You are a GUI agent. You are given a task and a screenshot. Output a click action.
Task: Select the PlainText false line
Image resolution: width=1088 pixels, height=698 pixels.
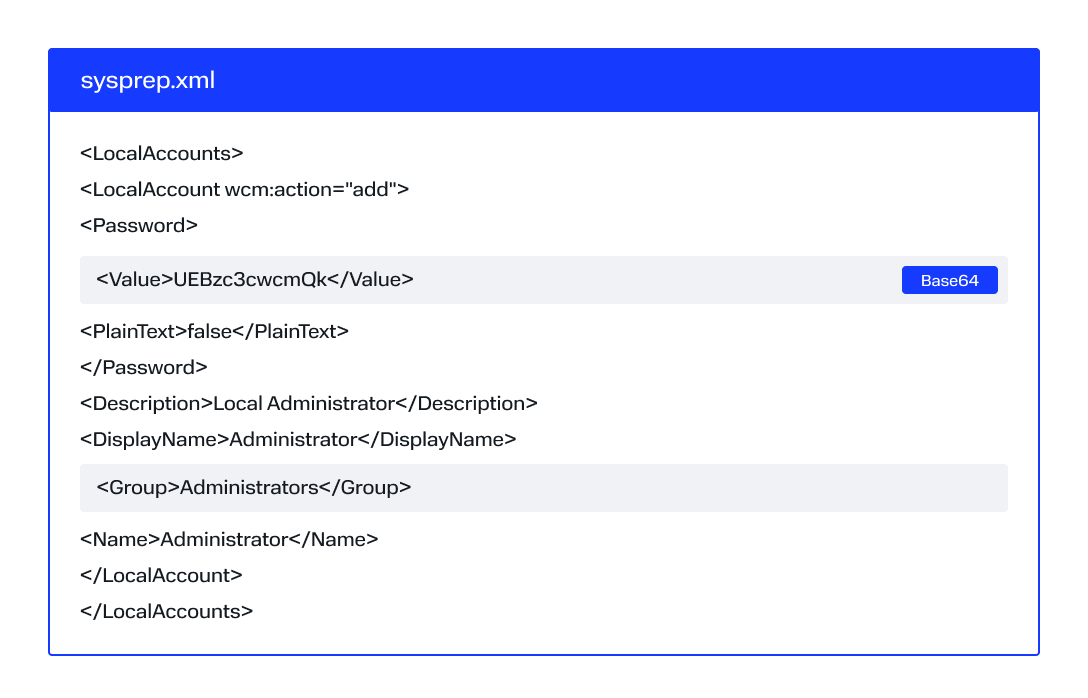click(x=214, y=332)
